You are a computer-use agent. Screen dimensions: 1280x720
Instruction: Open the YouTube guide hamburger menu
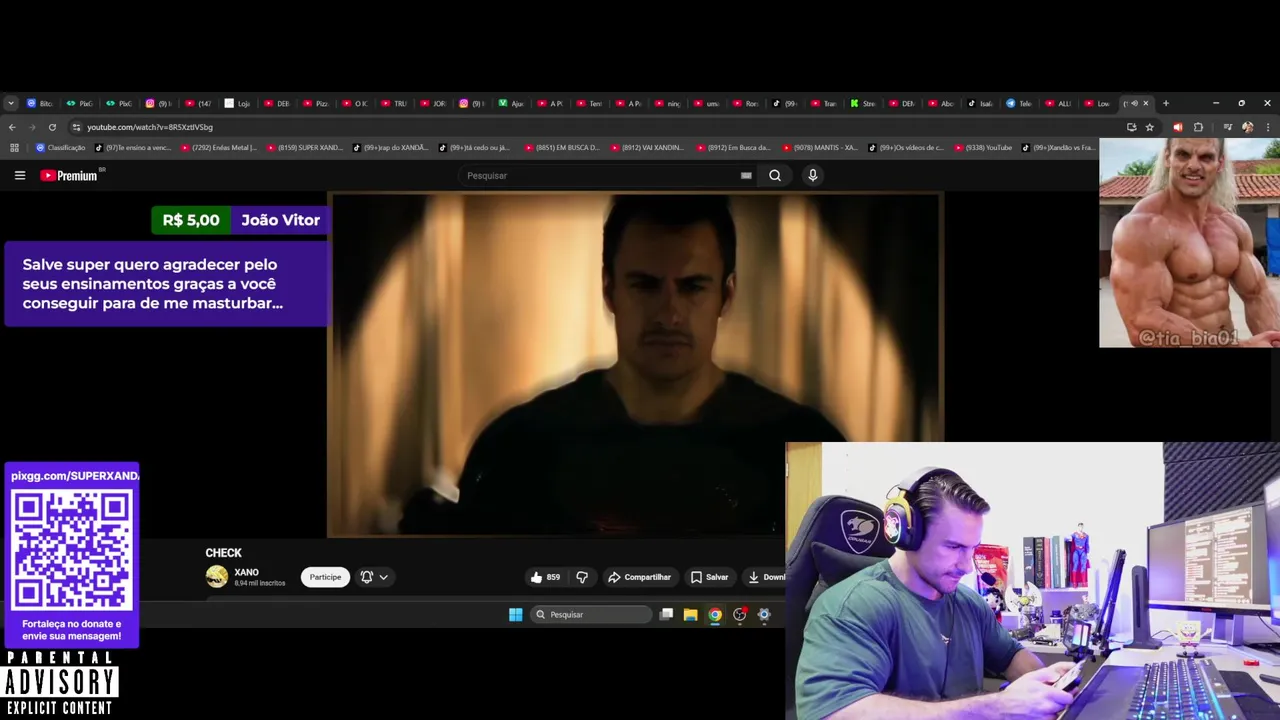[20, 175]
